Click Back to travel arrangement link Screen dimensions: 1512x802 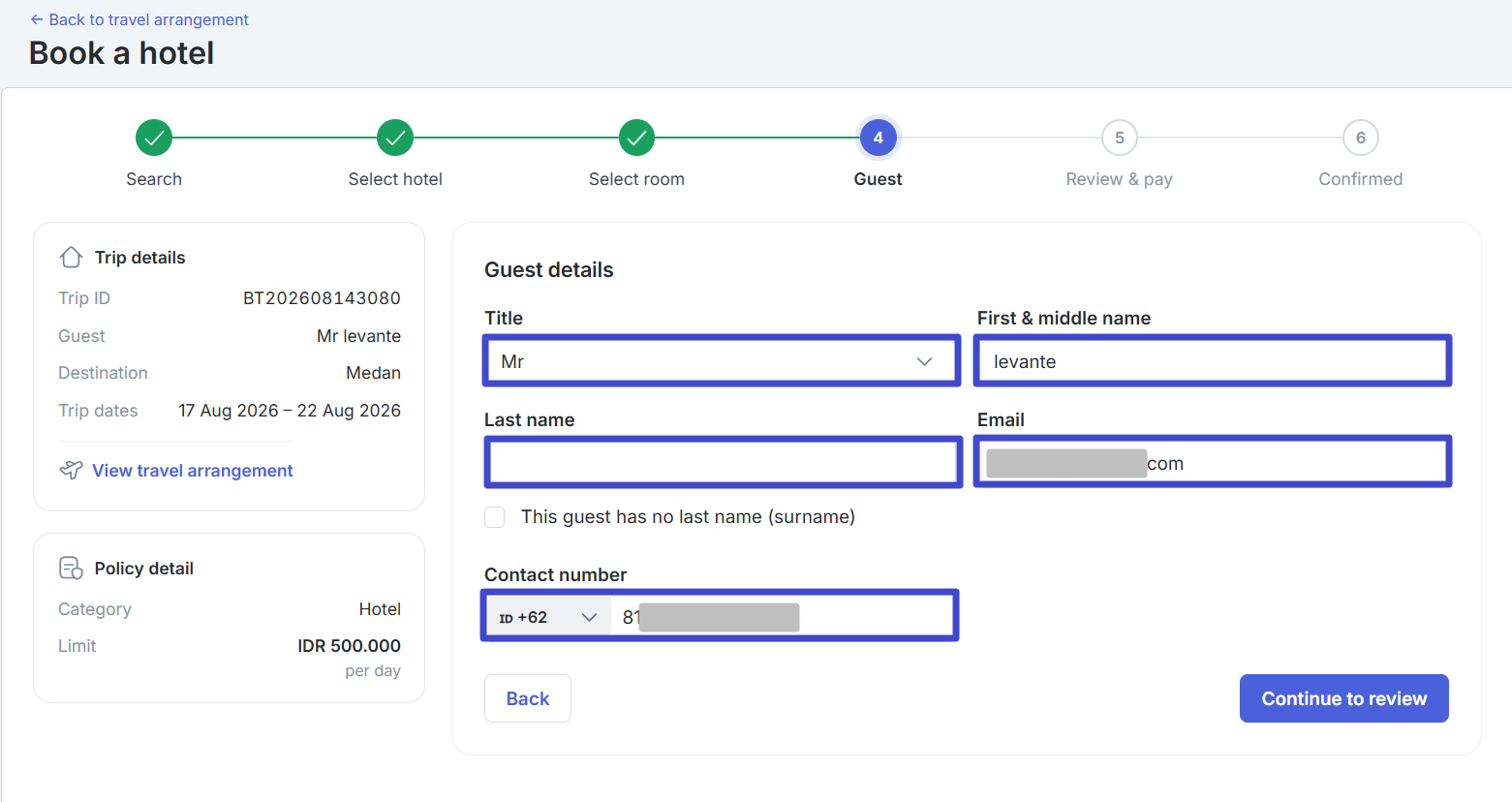coord(148,19)
